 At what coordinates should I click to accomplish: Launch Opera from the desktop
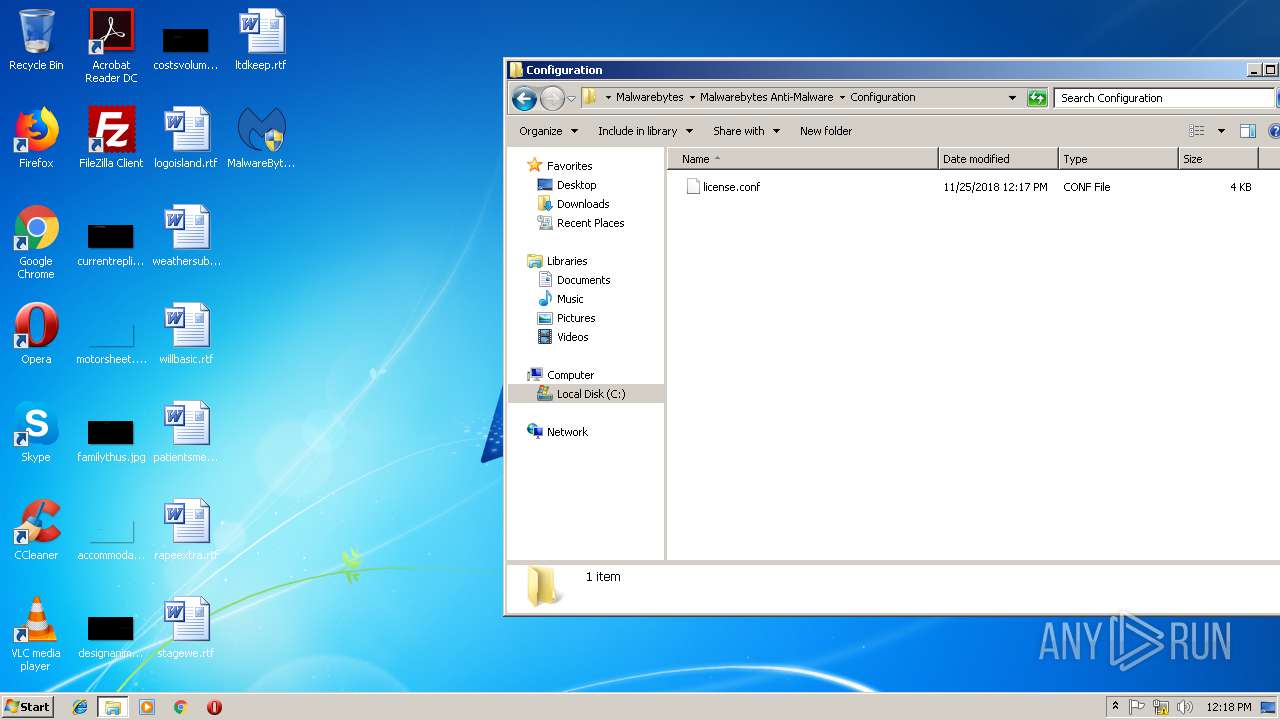36,335
